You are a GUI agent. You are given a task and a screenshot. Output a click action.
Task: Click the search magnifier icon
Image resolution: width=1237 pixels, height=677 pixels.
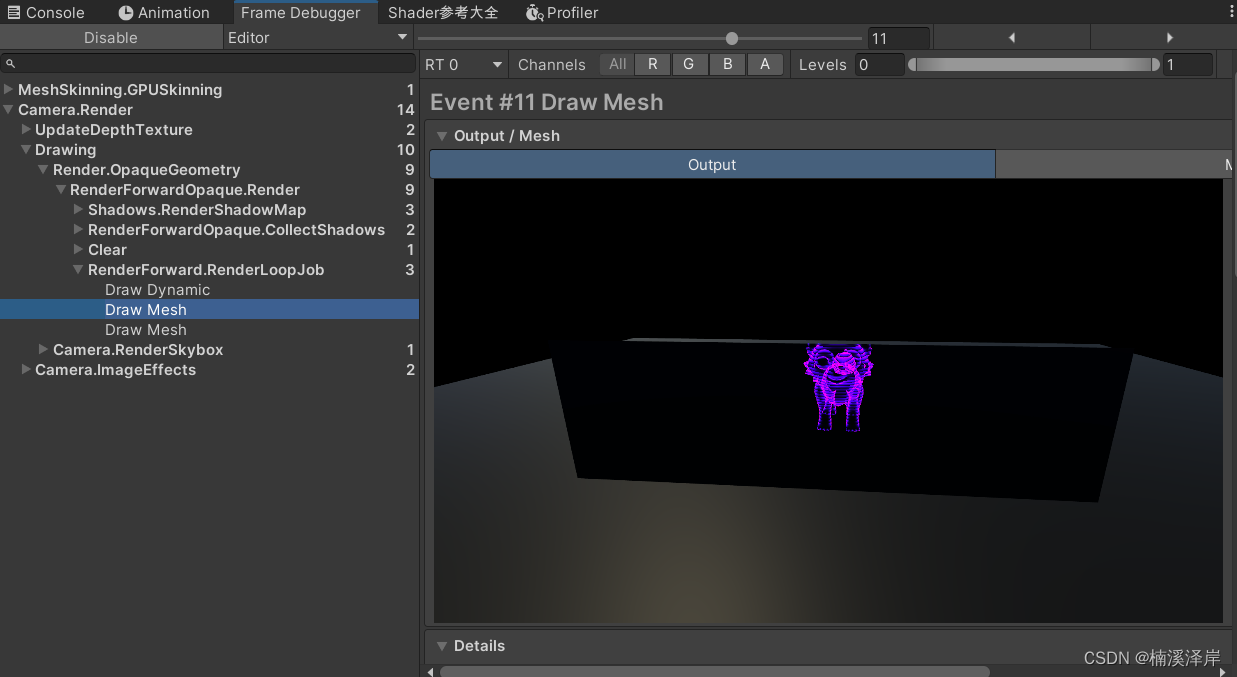point(10,62)
